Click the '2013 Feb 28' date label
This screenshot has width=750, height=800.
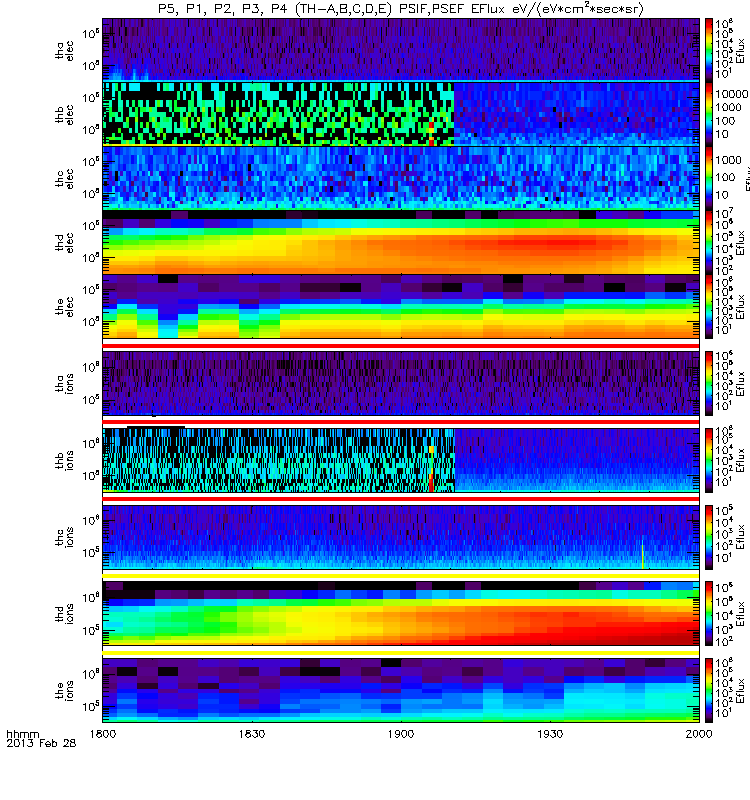[x=41, y=743]
